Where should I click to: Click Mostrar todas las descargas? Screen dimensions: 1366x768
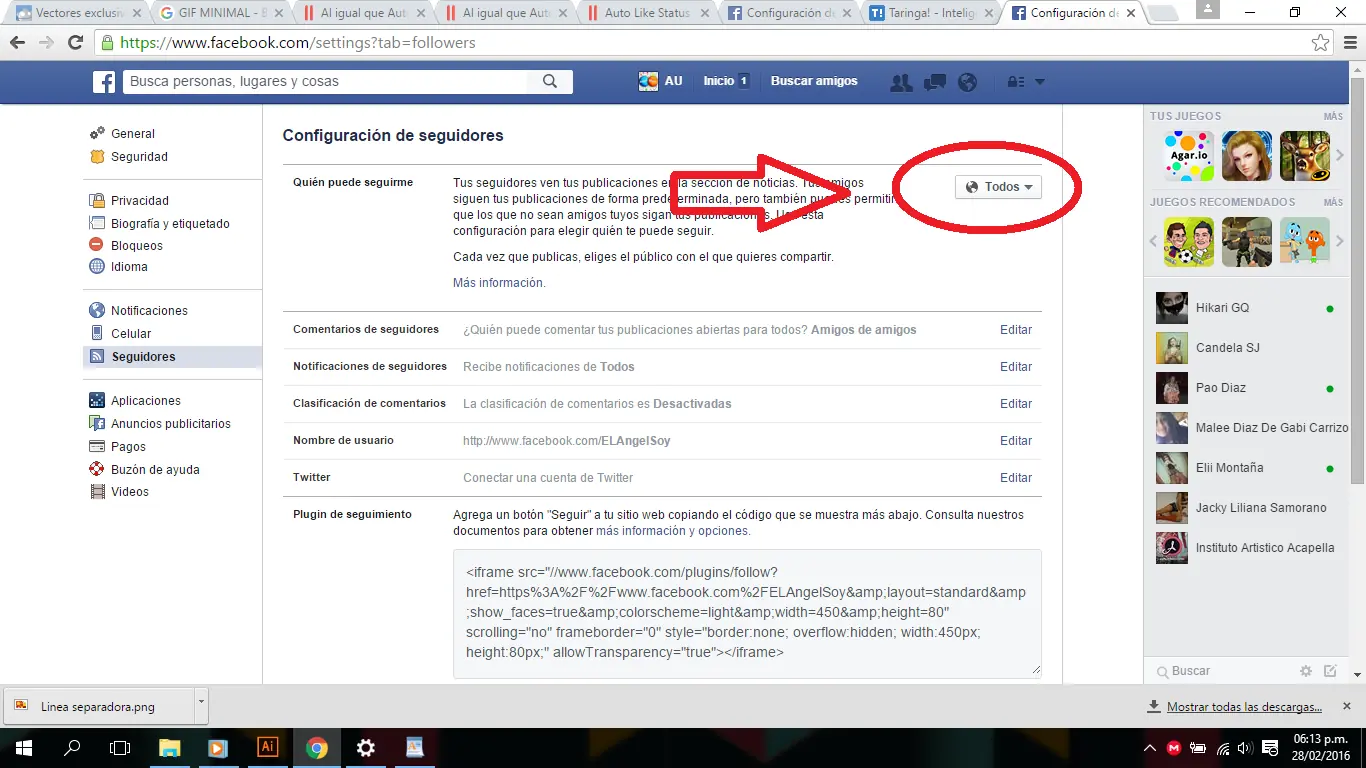click(x=1244, y=707)
